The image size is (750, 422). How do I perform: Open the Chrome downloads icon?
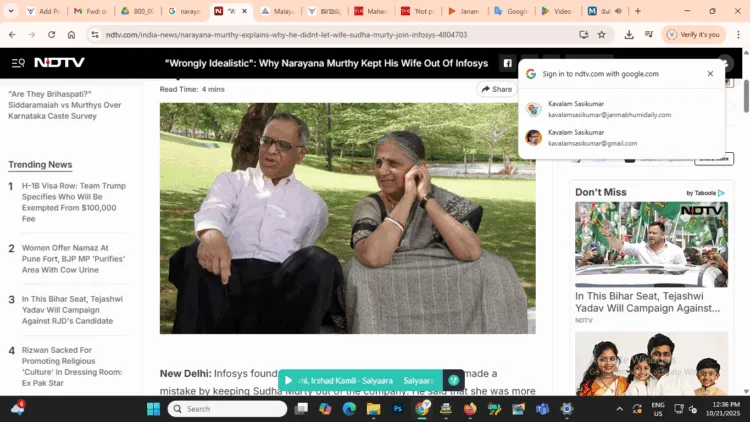628,34
